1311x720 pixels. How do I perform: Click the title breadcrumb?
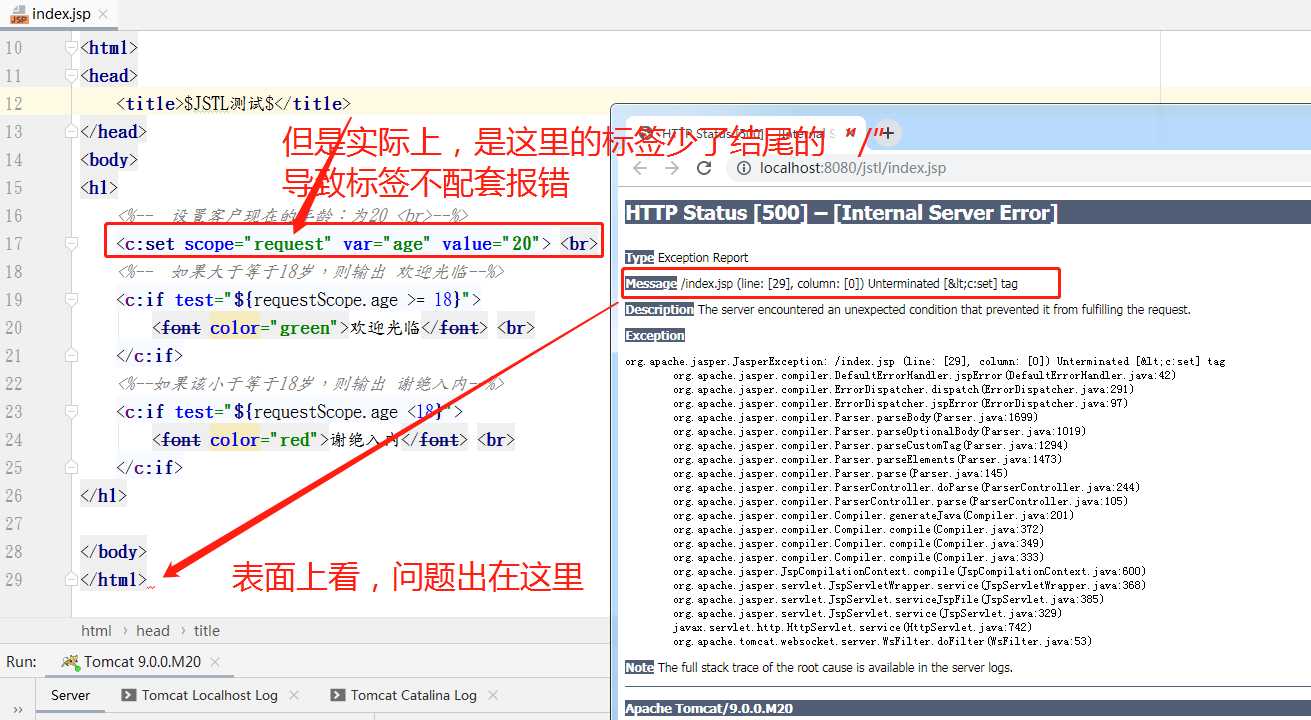207,630
